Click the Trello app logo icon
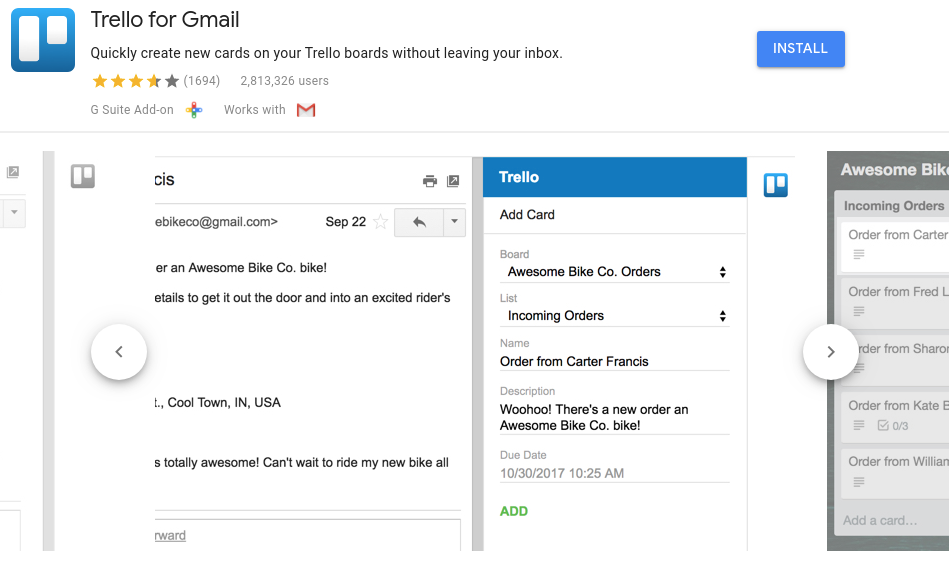Viewport: 949px width, 562px height. 43,40
